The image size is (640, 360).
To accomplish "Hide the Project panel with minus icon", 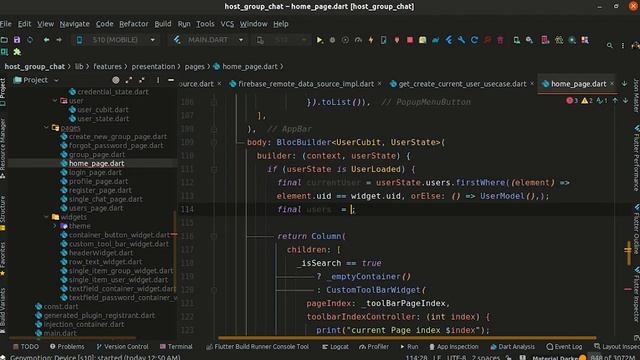I will click(x=171, y=80).
